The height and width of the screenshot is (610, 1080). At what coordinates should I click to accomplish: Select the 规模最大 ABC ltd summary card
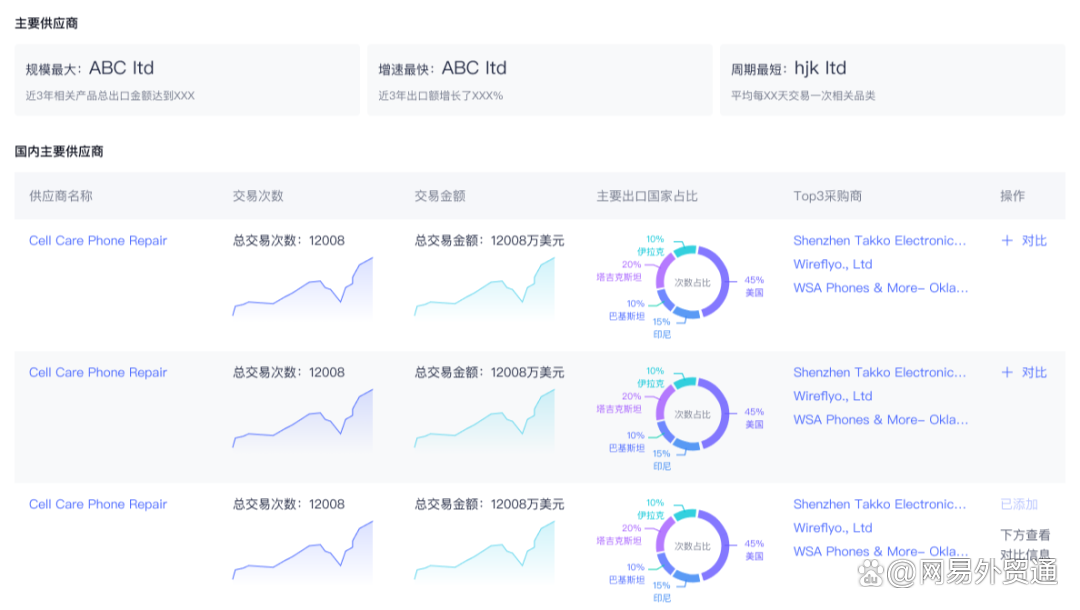tap(187, 80)
